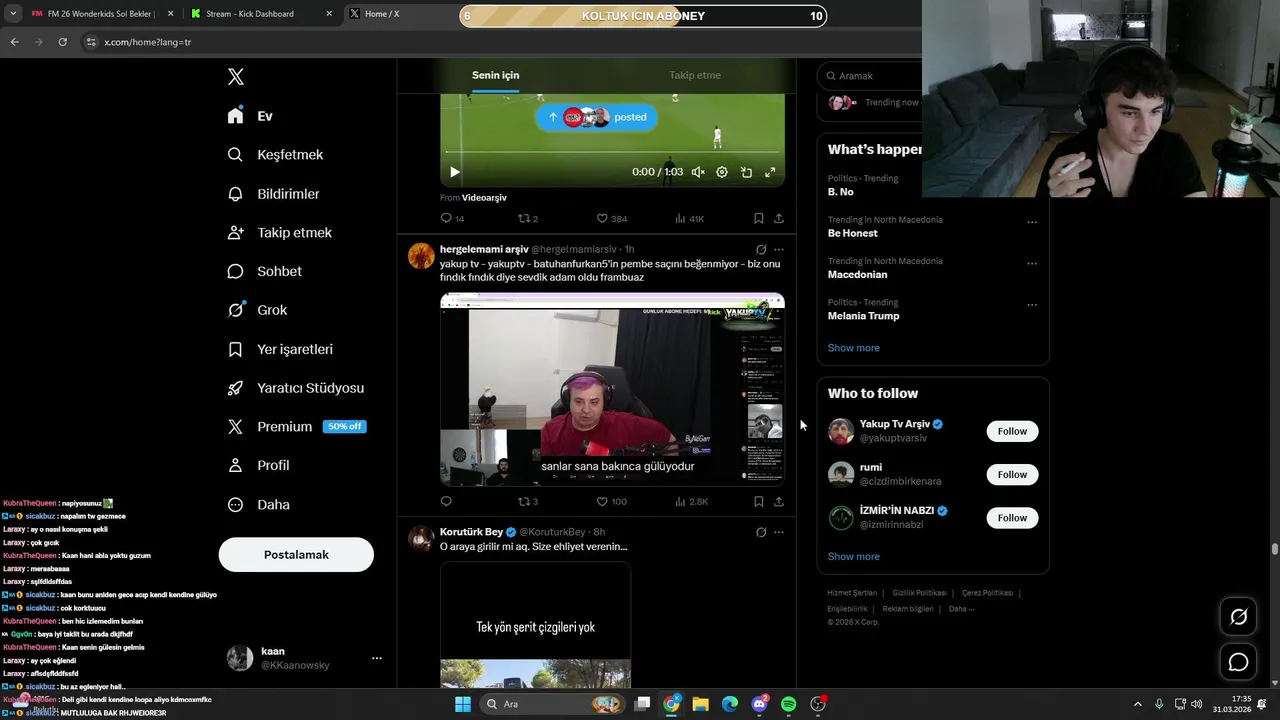View analytics for 41K views post
The image size is (1280, 720).
tap(690, 218)
